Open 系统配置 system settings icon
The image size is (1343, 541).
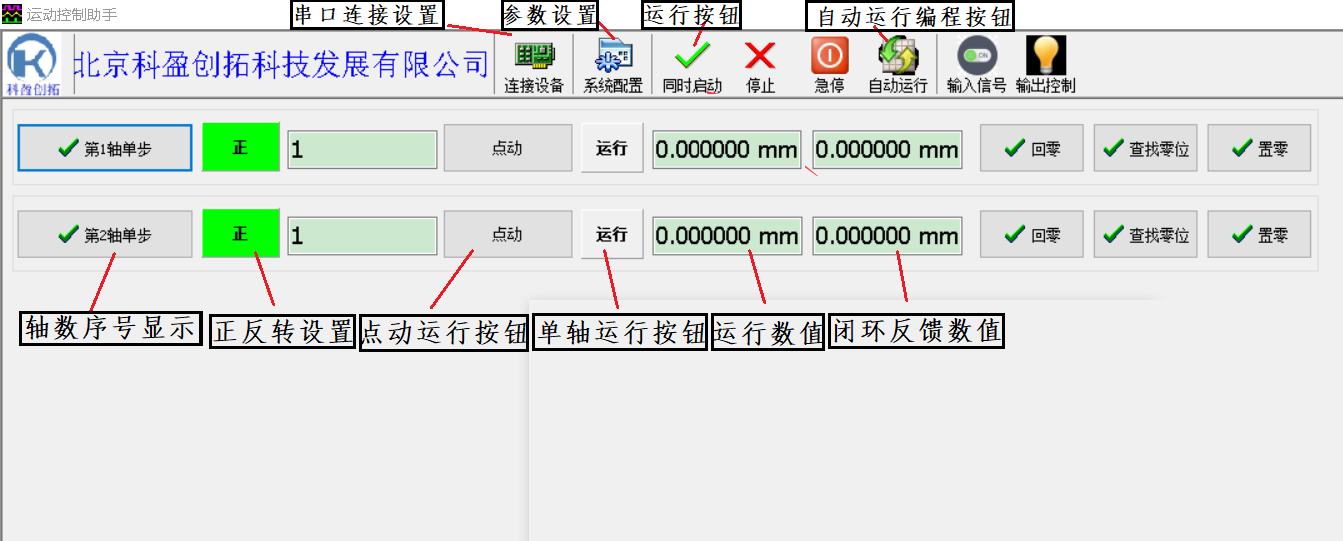613,66
